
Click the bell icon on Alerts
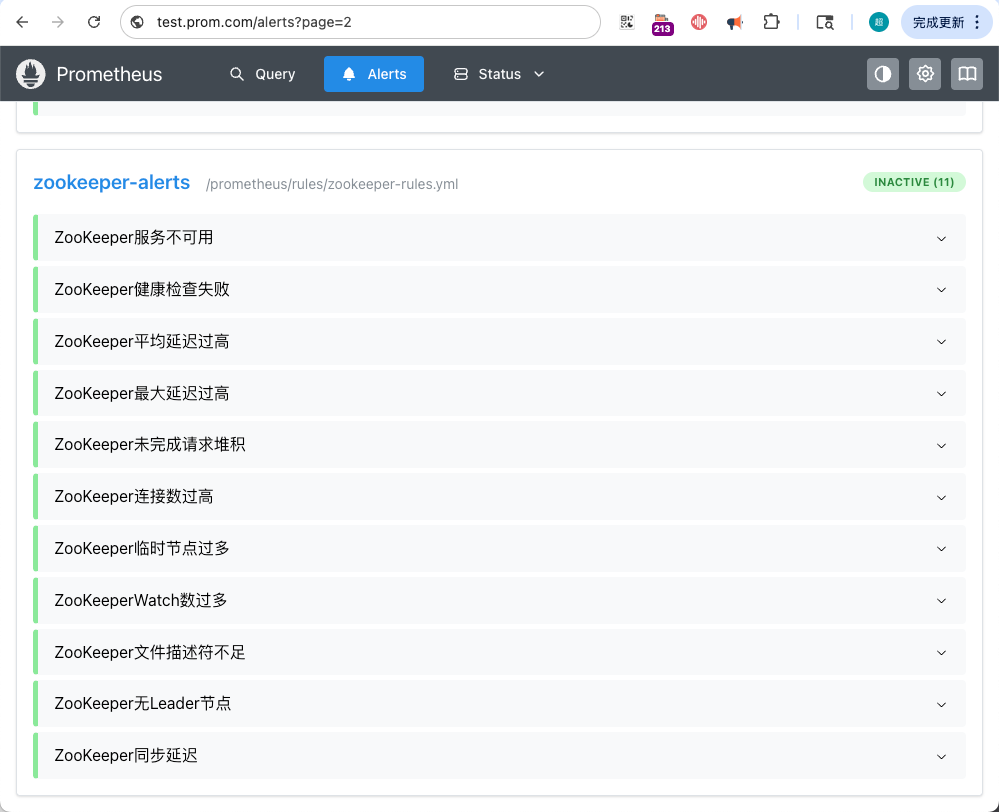[349, 74]
